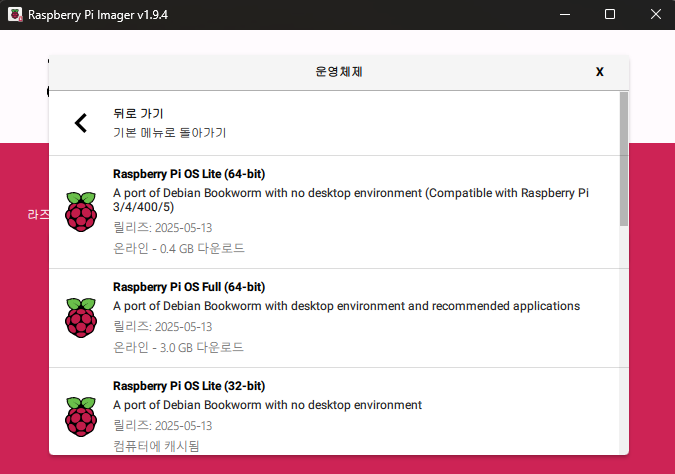
Task: Click no desktop environment description of Lite (32-bit)
Action: coord(267,405)
